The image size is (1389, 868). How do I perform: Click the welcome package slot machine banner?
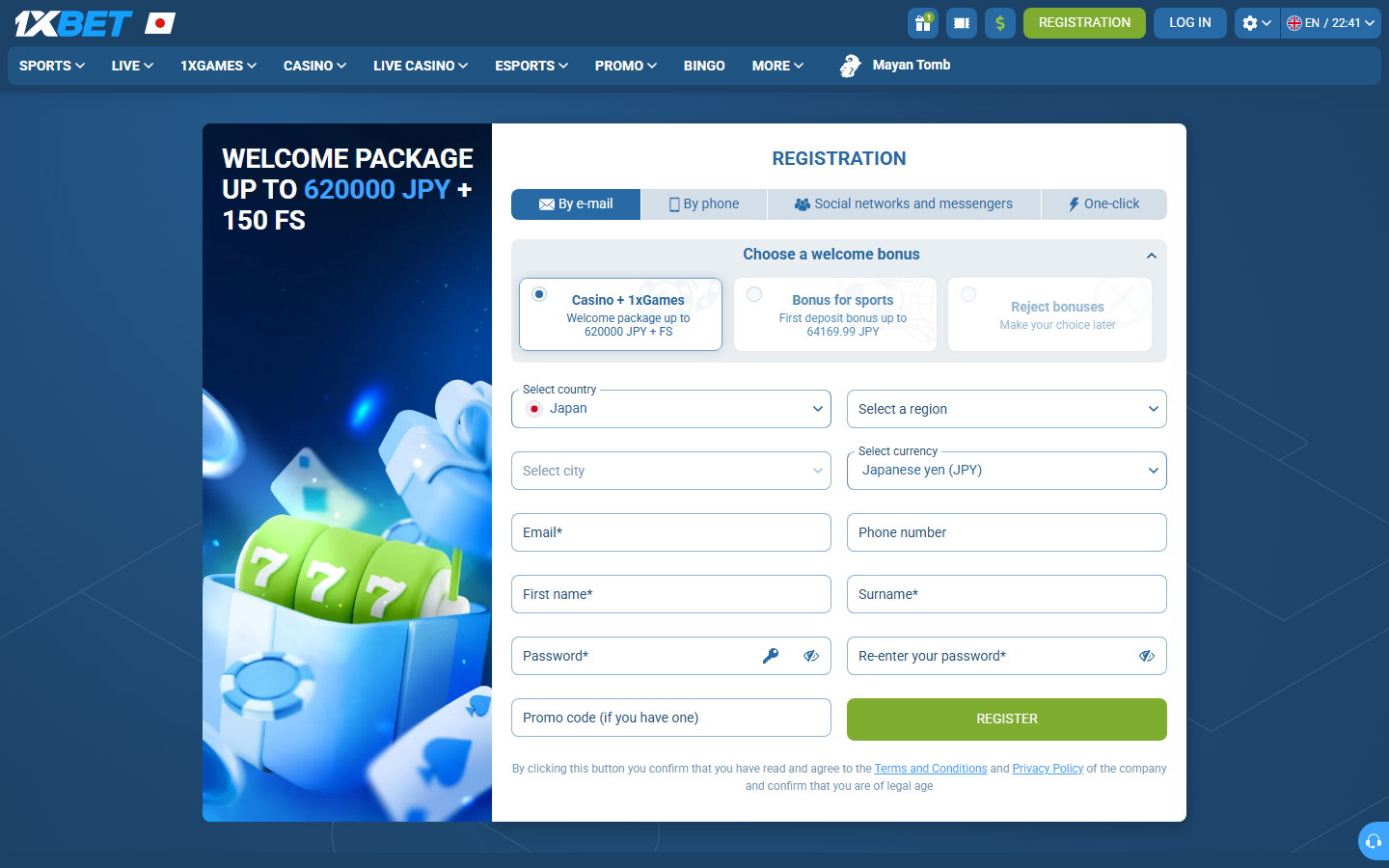347,473
